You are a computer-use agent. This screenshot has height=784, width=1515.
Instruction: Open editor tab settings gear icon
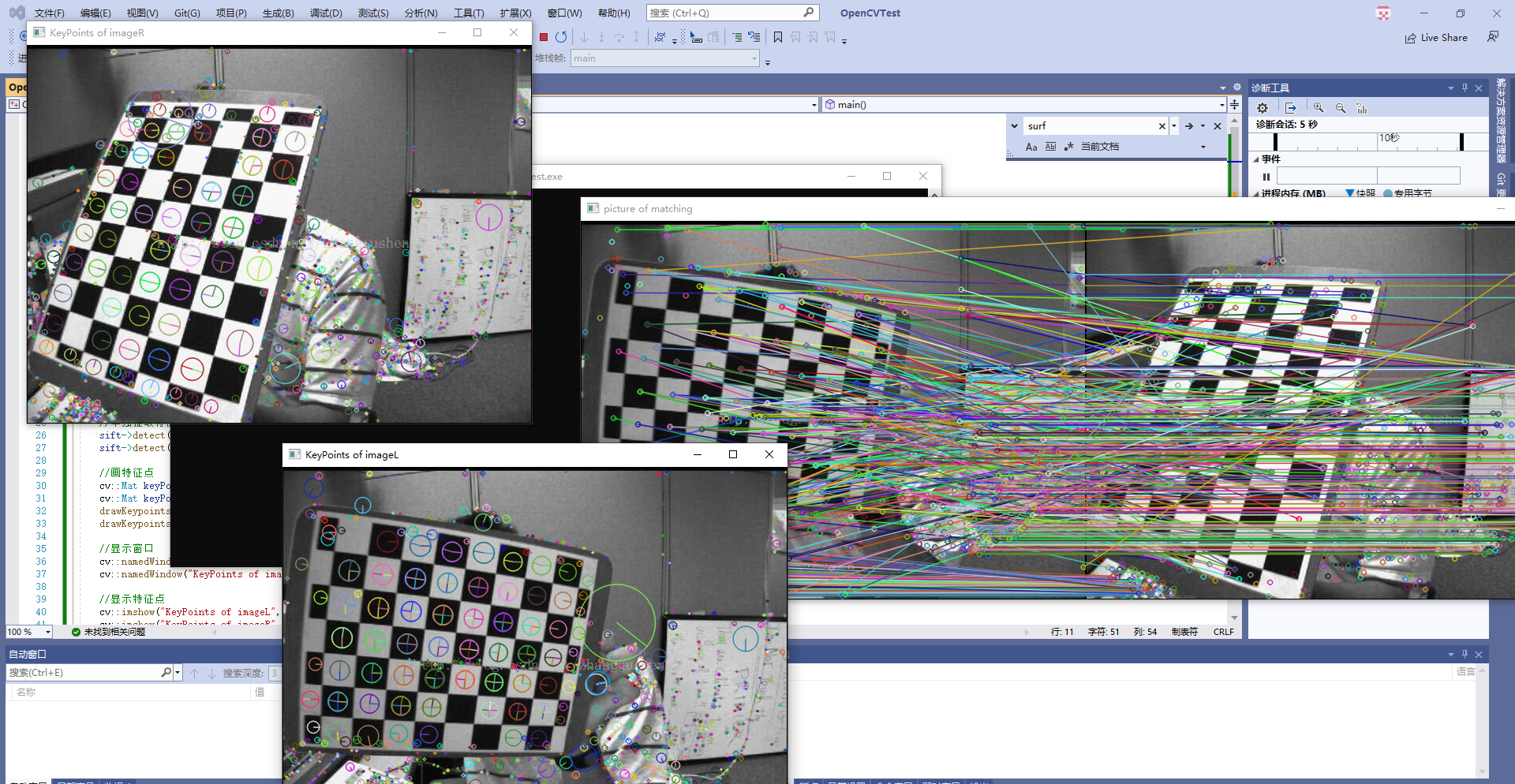1237,88
